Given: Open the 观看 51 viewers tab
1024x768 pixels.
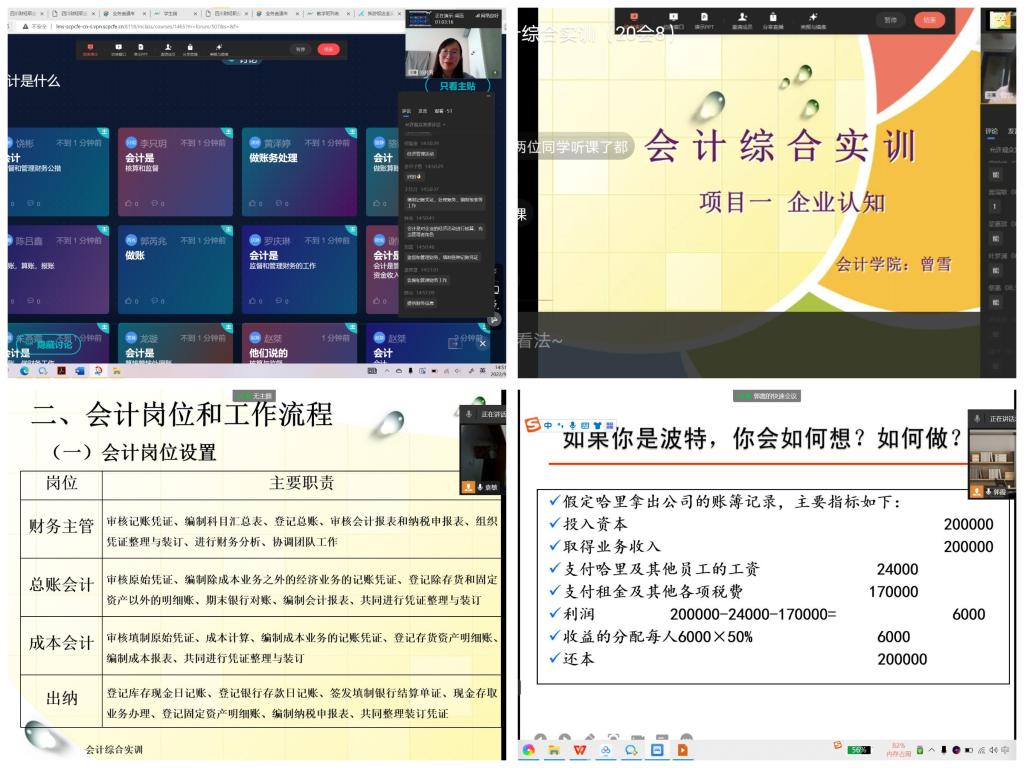Looking at the screenshot, I should (x=443, y=111).
